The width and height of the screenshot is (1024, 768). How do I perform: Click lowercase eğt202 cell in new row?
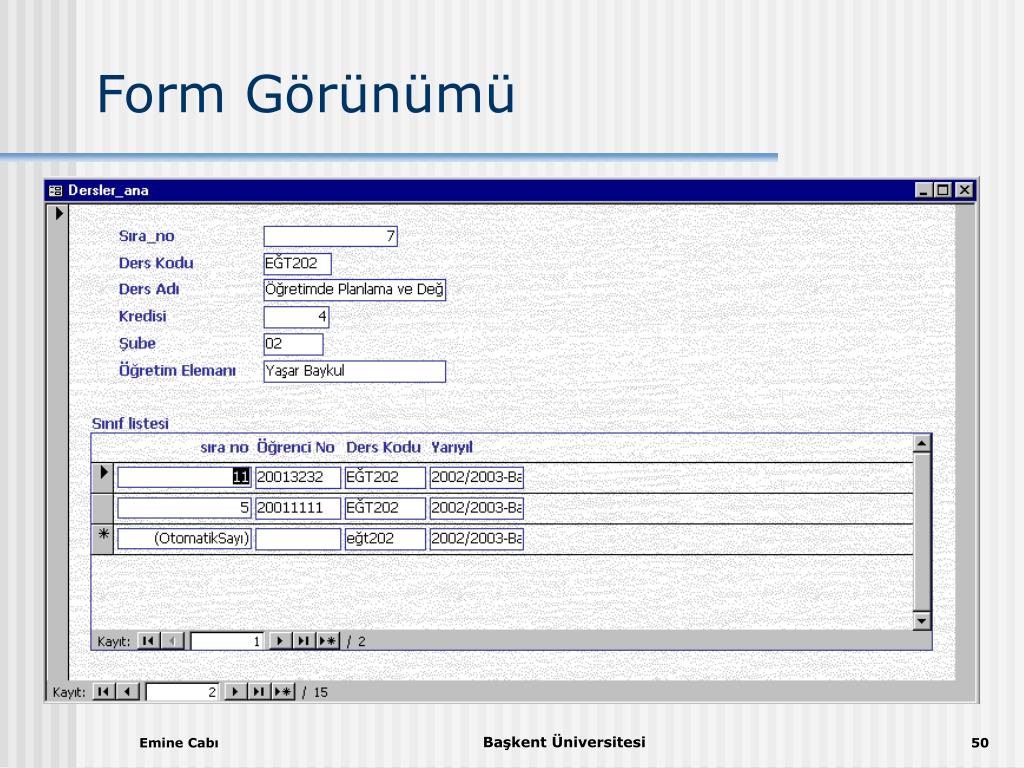pos(385,538)
